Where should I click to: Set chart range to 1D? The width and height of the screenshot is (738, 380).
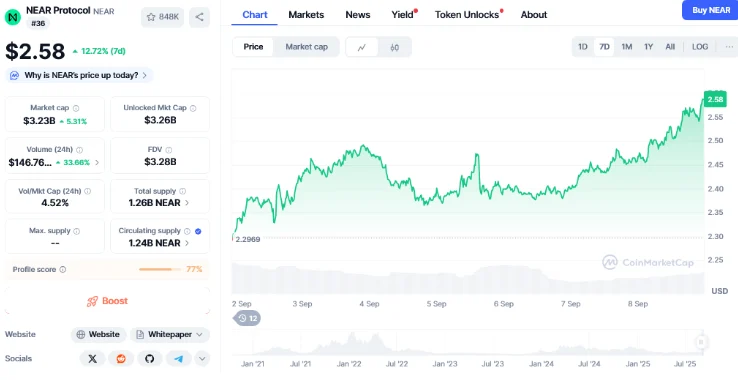pyautogui.click(x=583, y=47)
